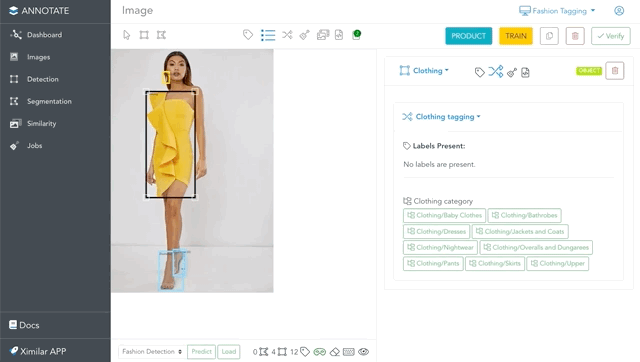Select the flows icon in object panel
Image resolution: width=640 pixels, height=362 pixels.
(496, 71)
